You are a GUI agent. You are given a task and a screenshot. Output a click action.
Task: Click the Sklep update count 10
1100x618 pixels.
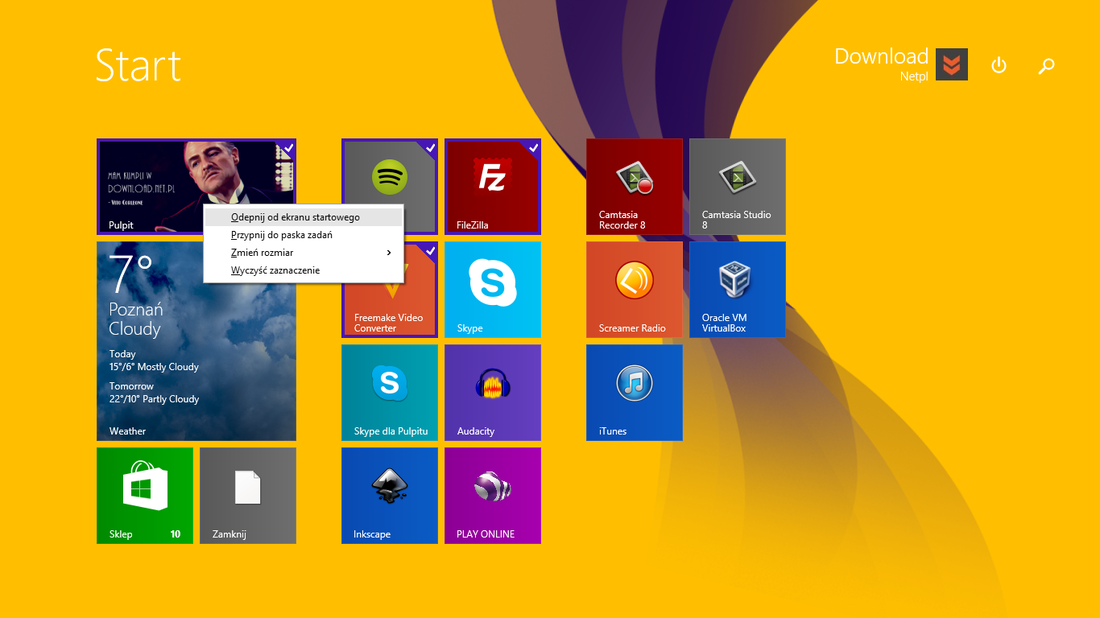(175, 534)
